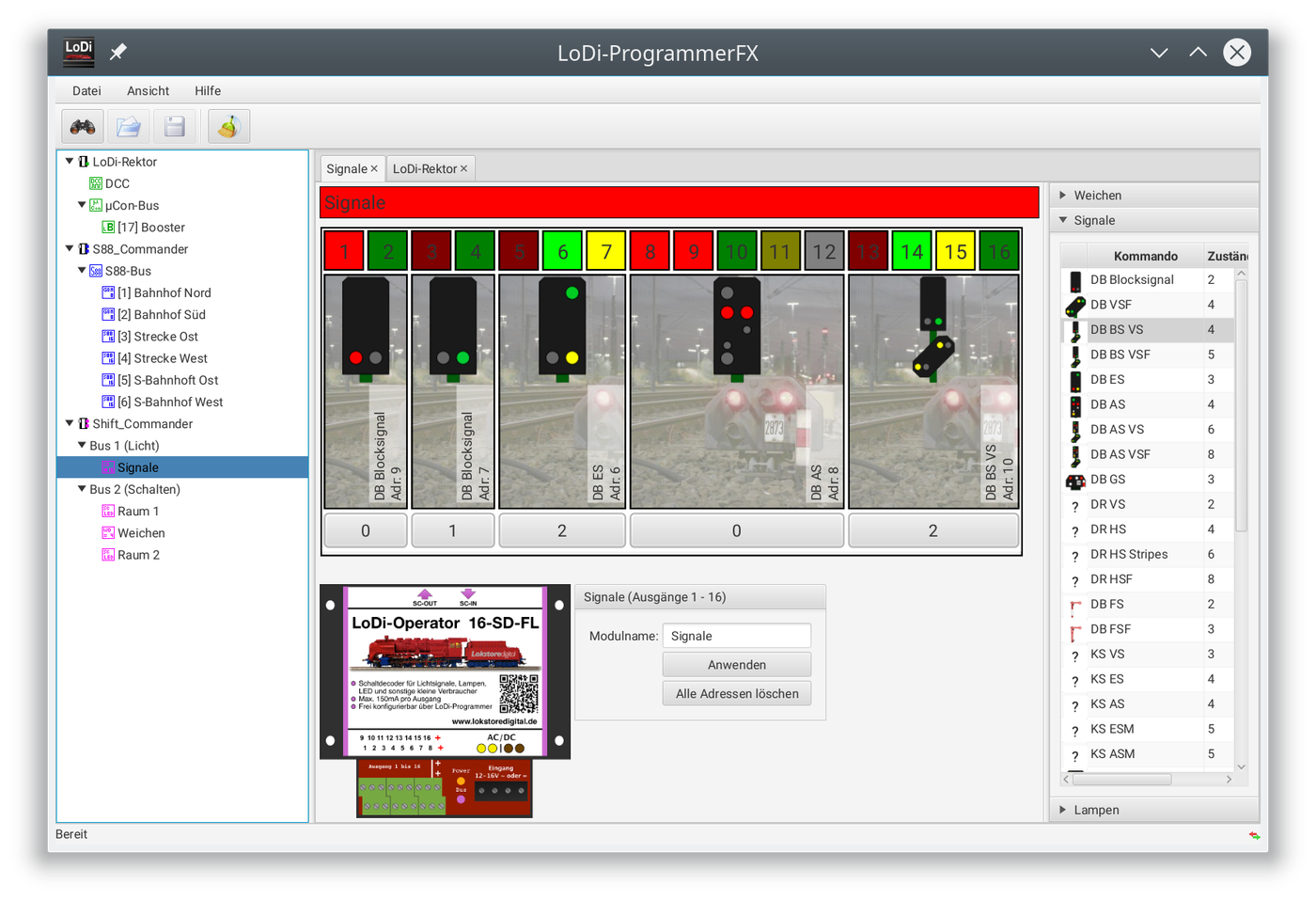Screen dimensions: 1316x900
Task: Click the Anwenden button
Action: pos(737,665)
